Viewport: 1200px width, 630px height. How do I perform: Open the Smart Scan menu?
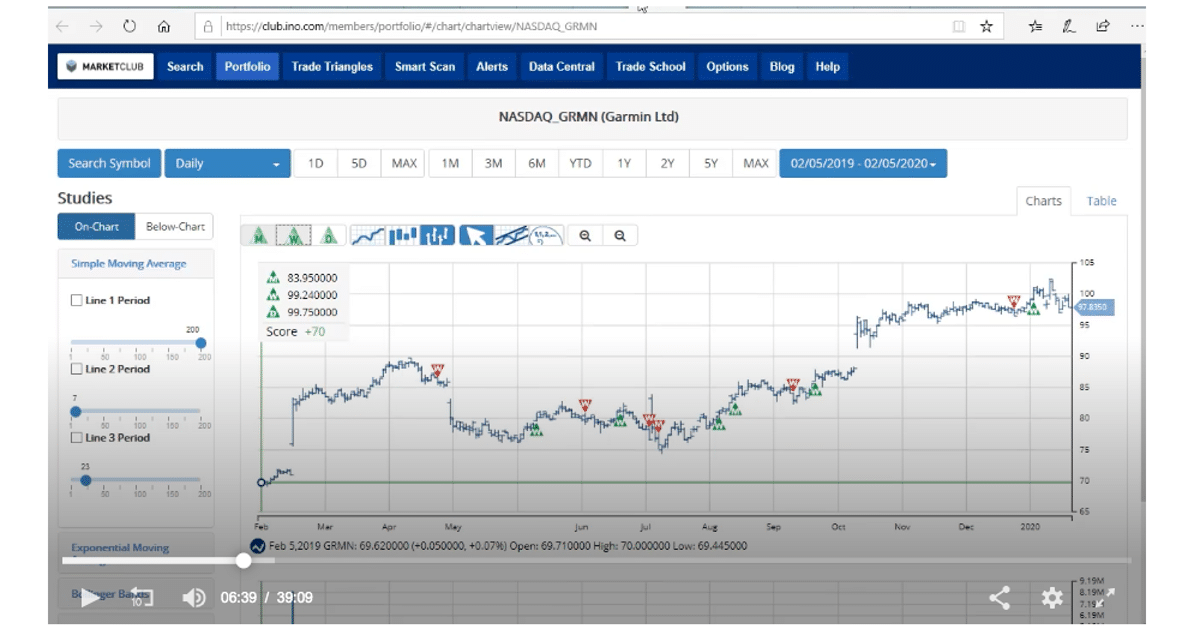pos(425,67)
